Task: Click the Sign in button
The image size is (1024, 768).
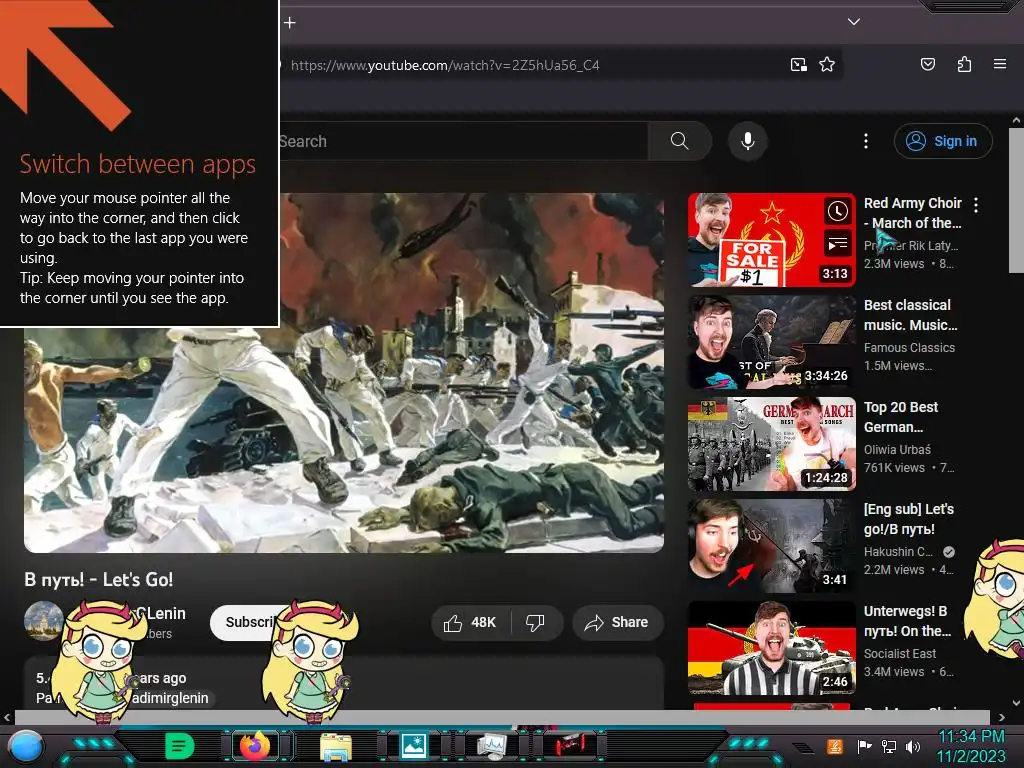Action: [942, 141]
